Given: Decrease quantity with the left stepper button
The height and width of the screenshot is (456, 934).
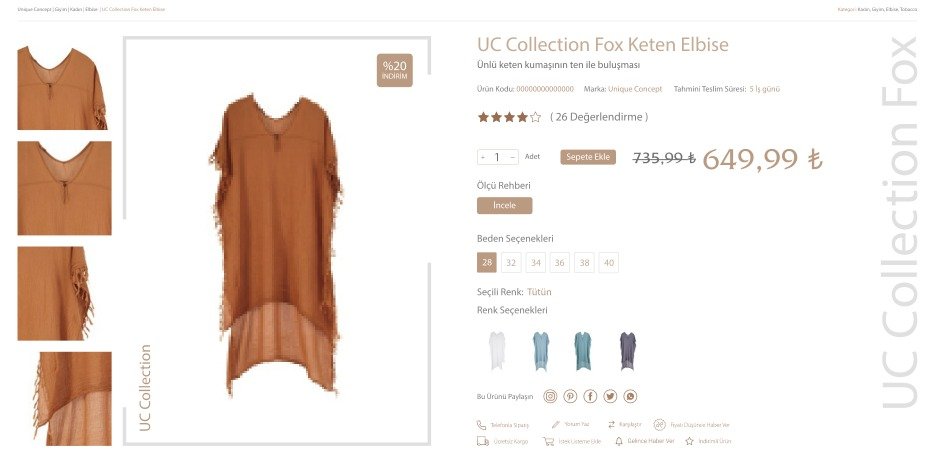Looking at the screenshot, I should coord(483,157).
